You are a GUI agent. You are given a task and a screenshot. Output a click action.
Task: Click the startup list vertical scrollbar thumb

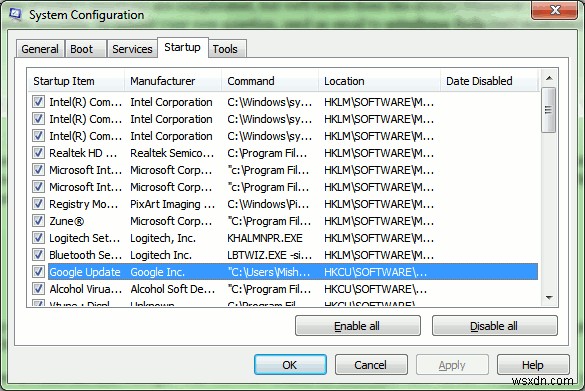tap(548, 110)
